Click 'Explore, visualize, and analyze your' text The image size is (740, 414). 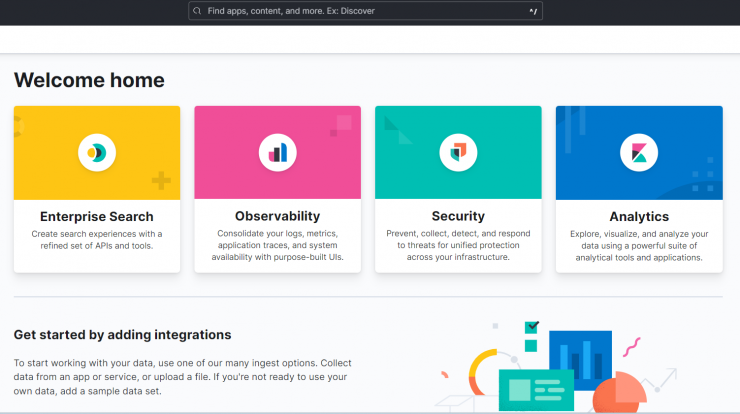click(639, 234)
